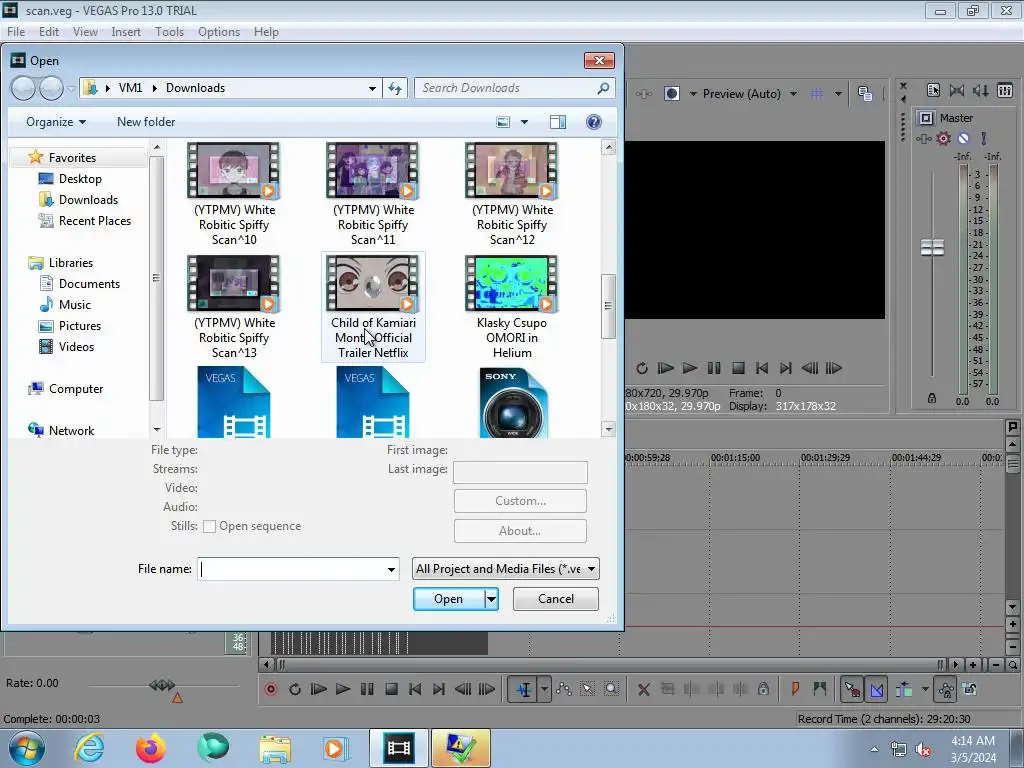Open the Options menu

click(x=219, y=32)
